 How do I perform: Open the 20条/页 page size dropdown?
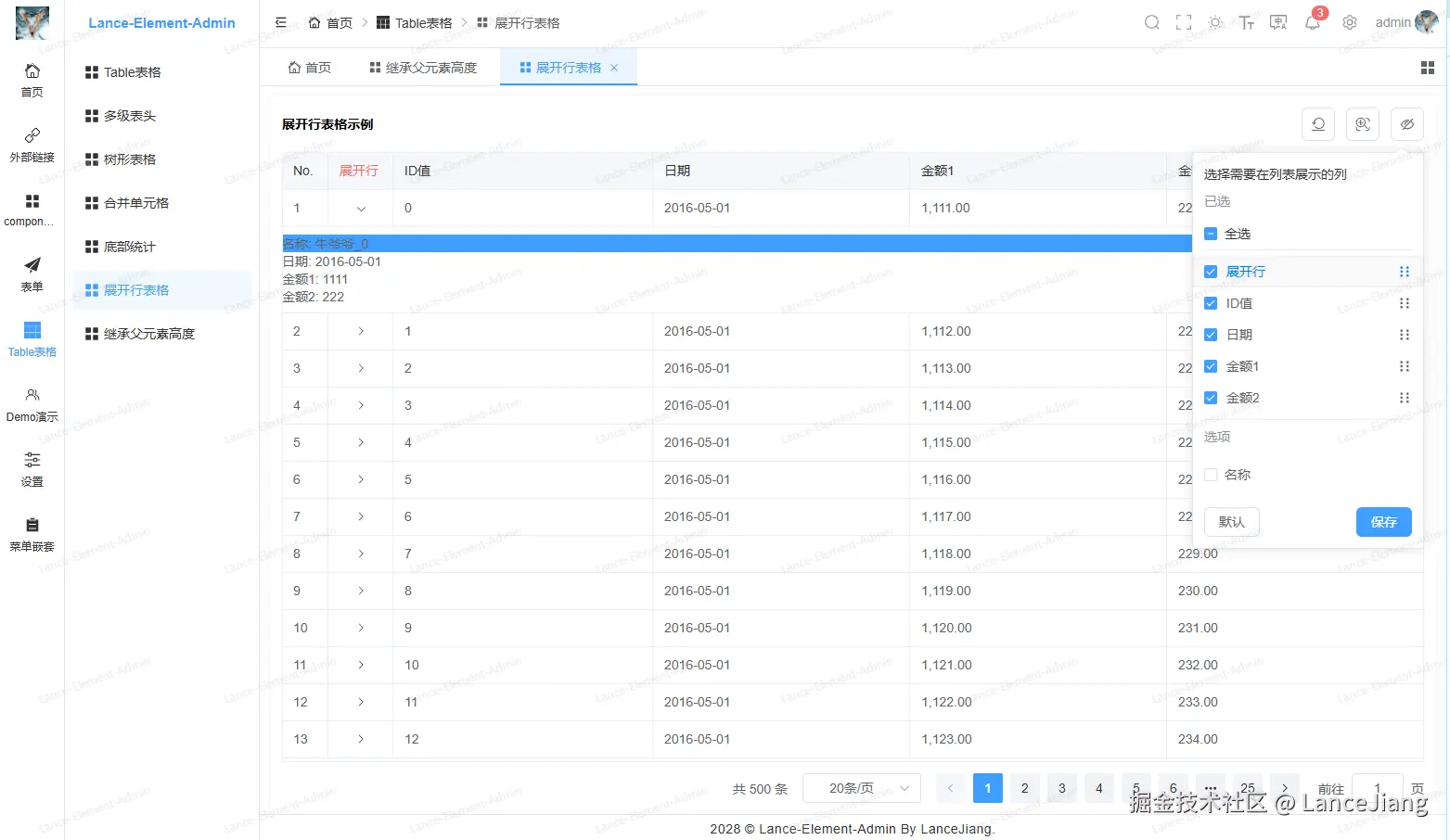pyautogui.click(x=861, y=787)
